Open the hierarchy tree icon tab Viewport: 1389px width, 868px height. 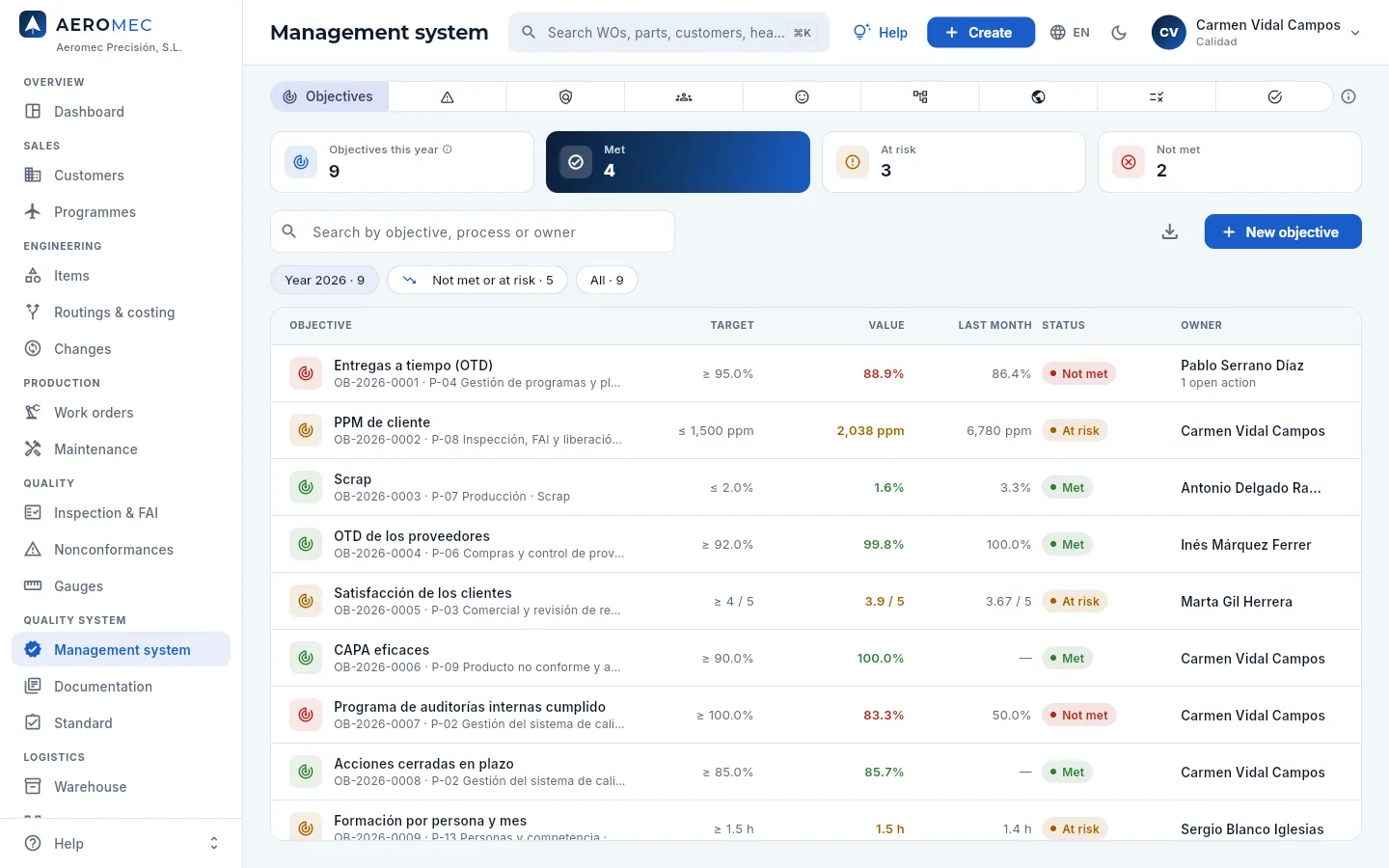(x=920, y=96)
